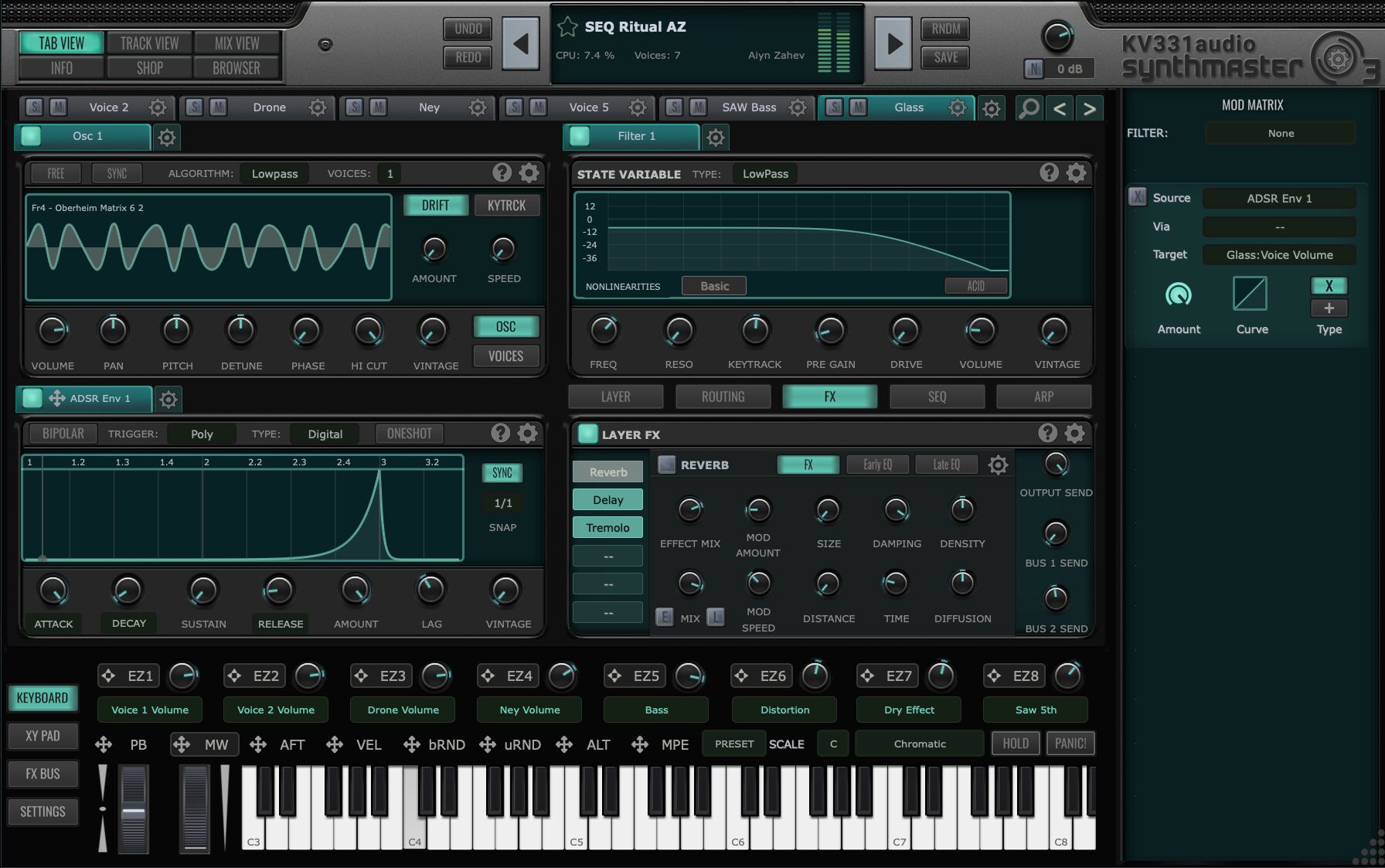
Task: Toggle the Layer FX enable switch
Action: point(587,434)
